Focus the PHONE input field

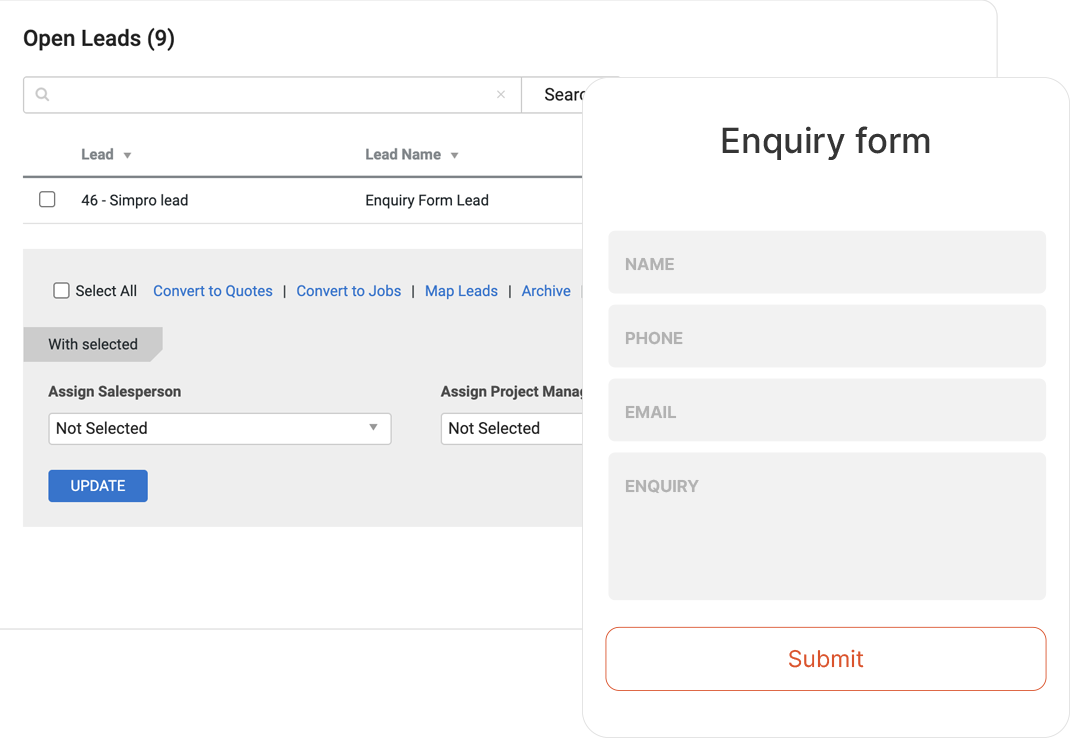827,337
